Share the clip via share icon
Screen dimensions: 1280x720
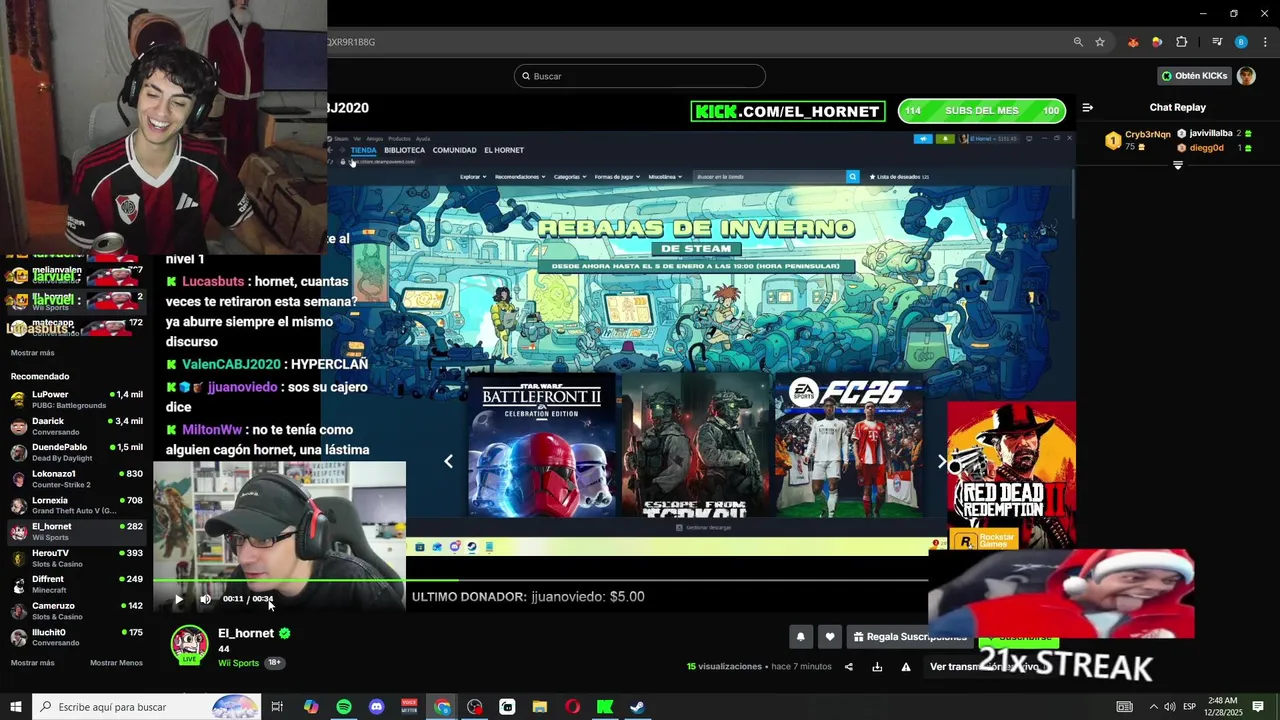tap(849, 667)
